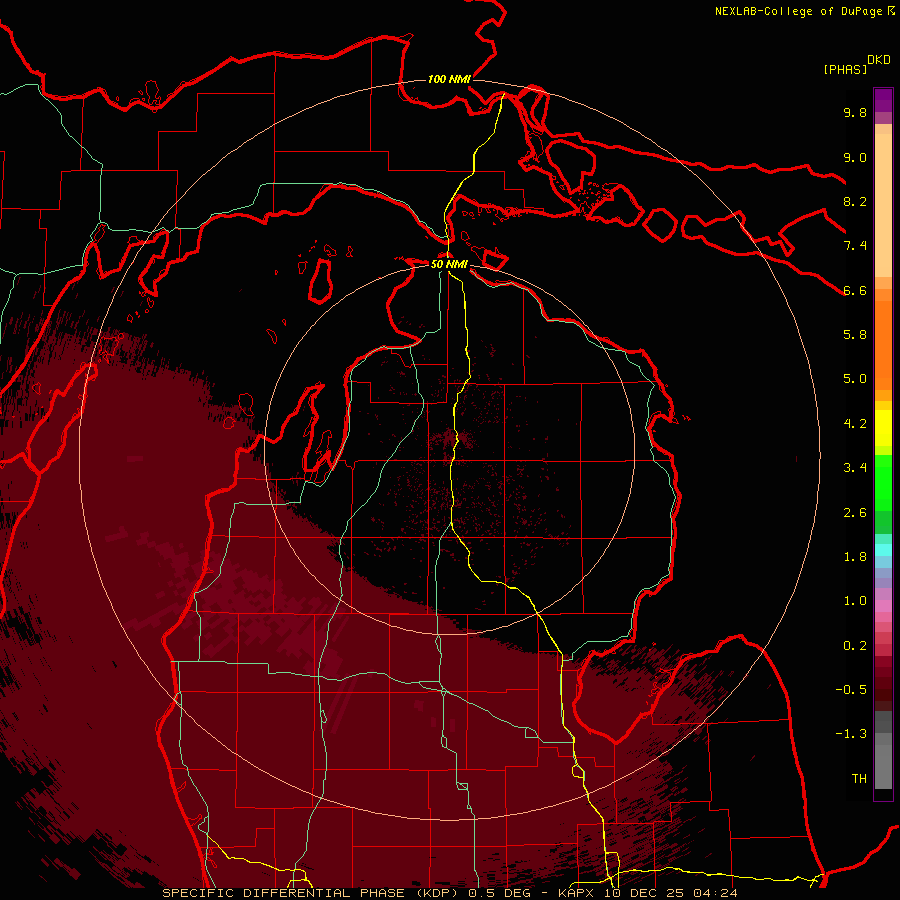Click the DKD label above the scale
Viewport: 900px width, 900px height.
coord(879,60)
